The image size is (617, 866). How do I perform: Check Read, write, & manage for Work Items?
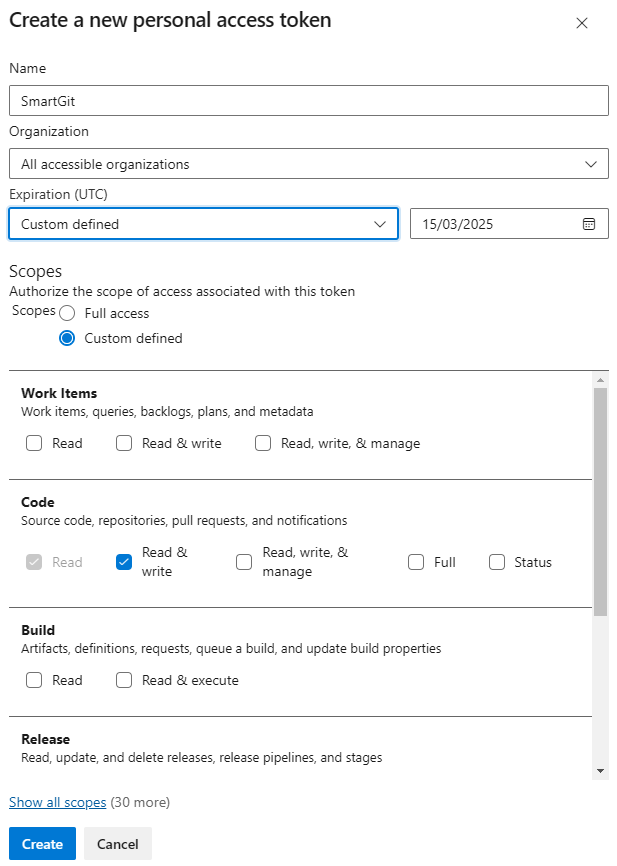[263, 442]
